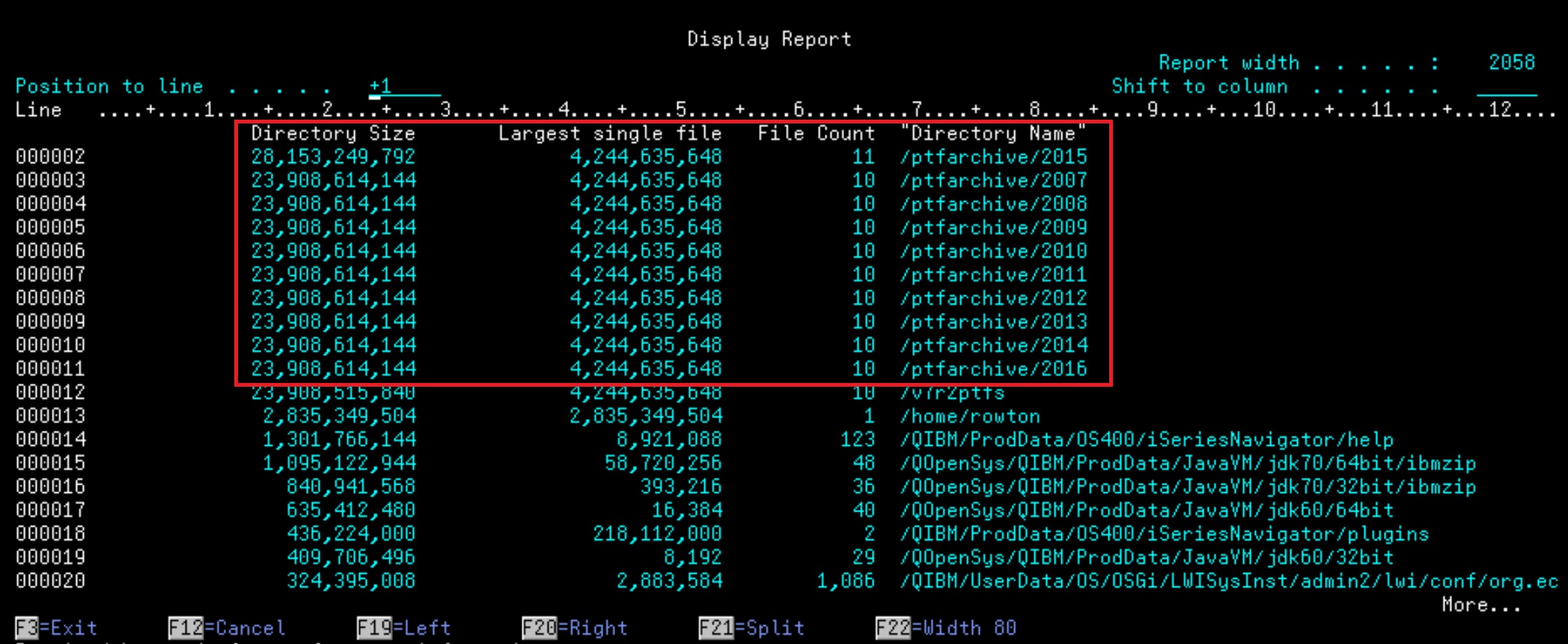Click F22=Width 80 option

click(945, 628)
